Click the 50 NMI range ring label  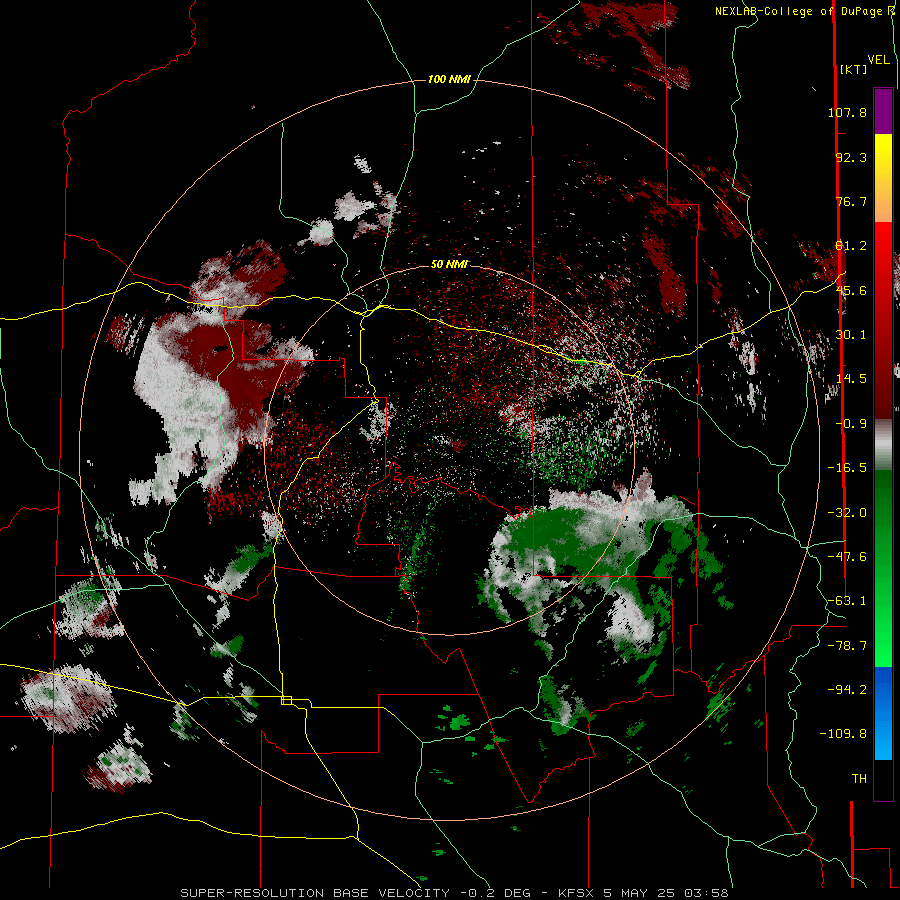pos(449,265)
